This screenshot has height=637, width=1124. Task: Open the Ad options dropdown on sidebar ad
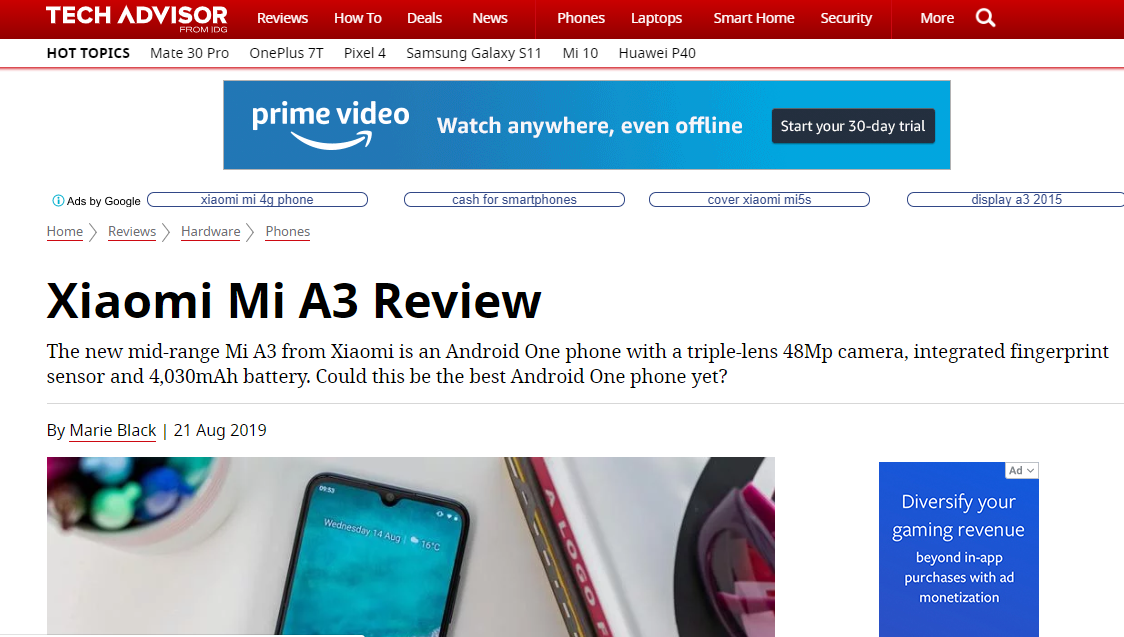click(1021, 471)
